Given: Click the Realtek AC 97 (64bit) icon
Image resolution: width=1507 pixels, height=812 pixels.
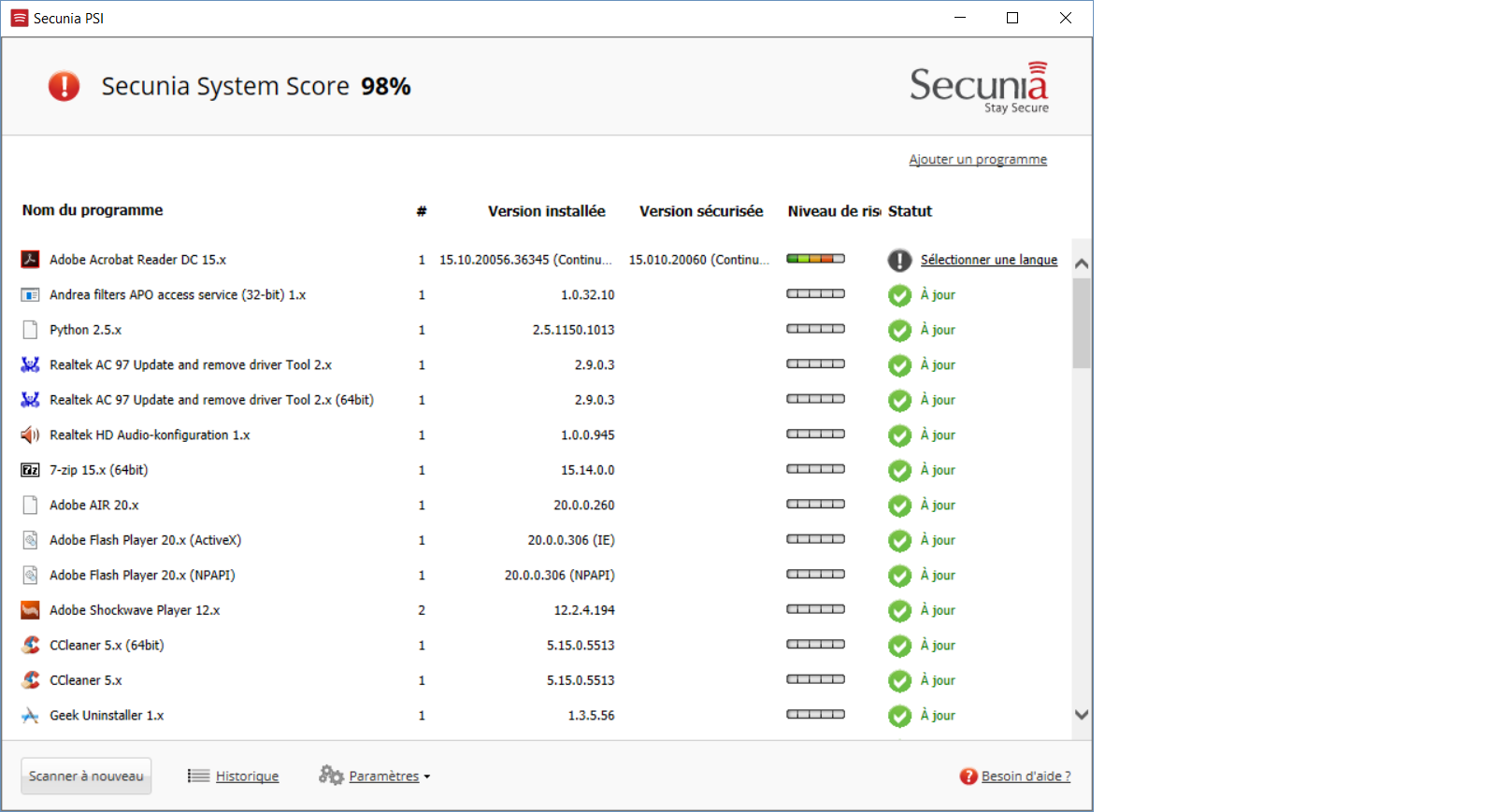Looking at the screenshot, I should 30,400.
